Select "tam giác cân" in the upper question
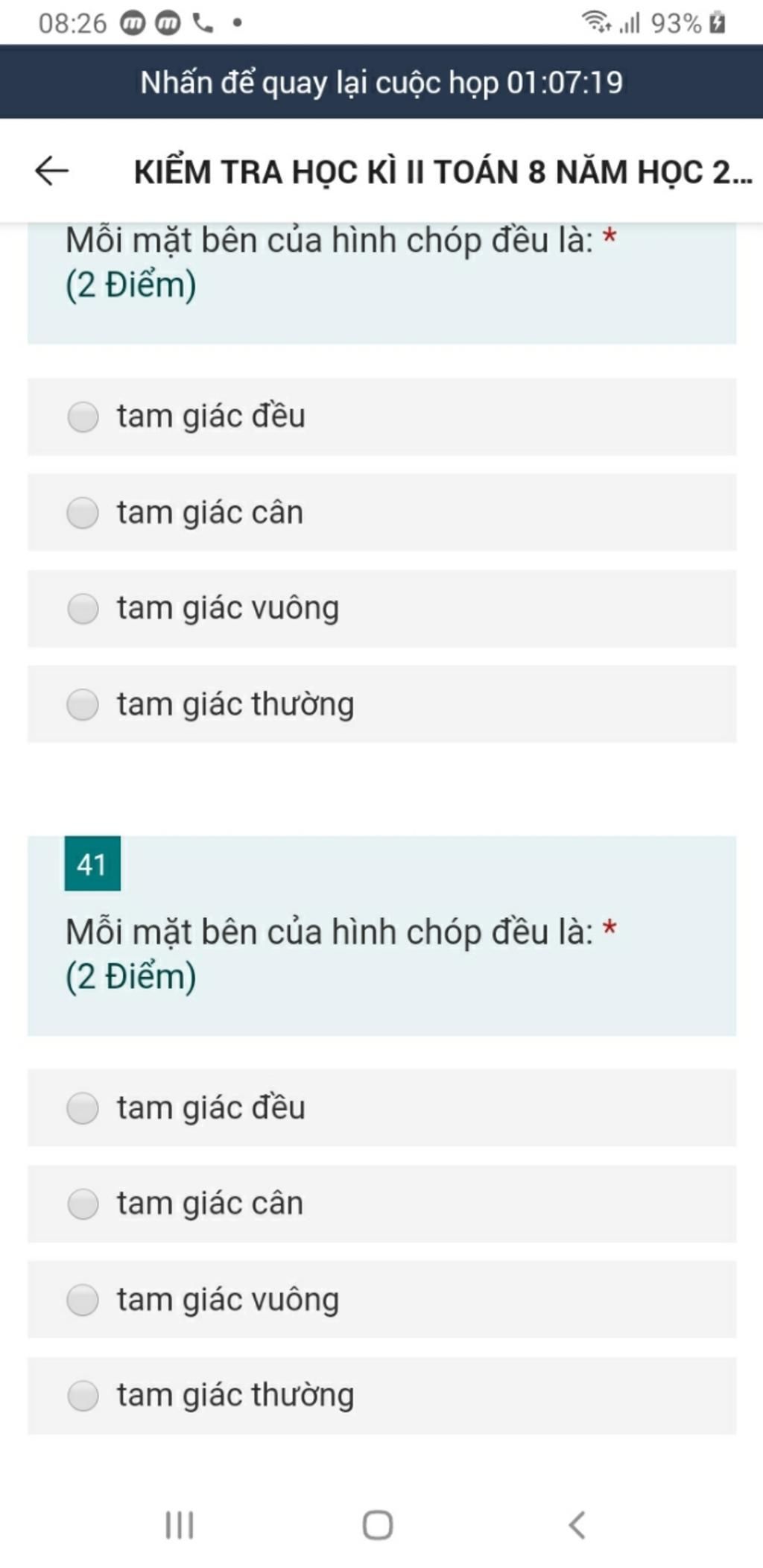The width and height of the screenshot is (763, 1568). coord(381,513)
